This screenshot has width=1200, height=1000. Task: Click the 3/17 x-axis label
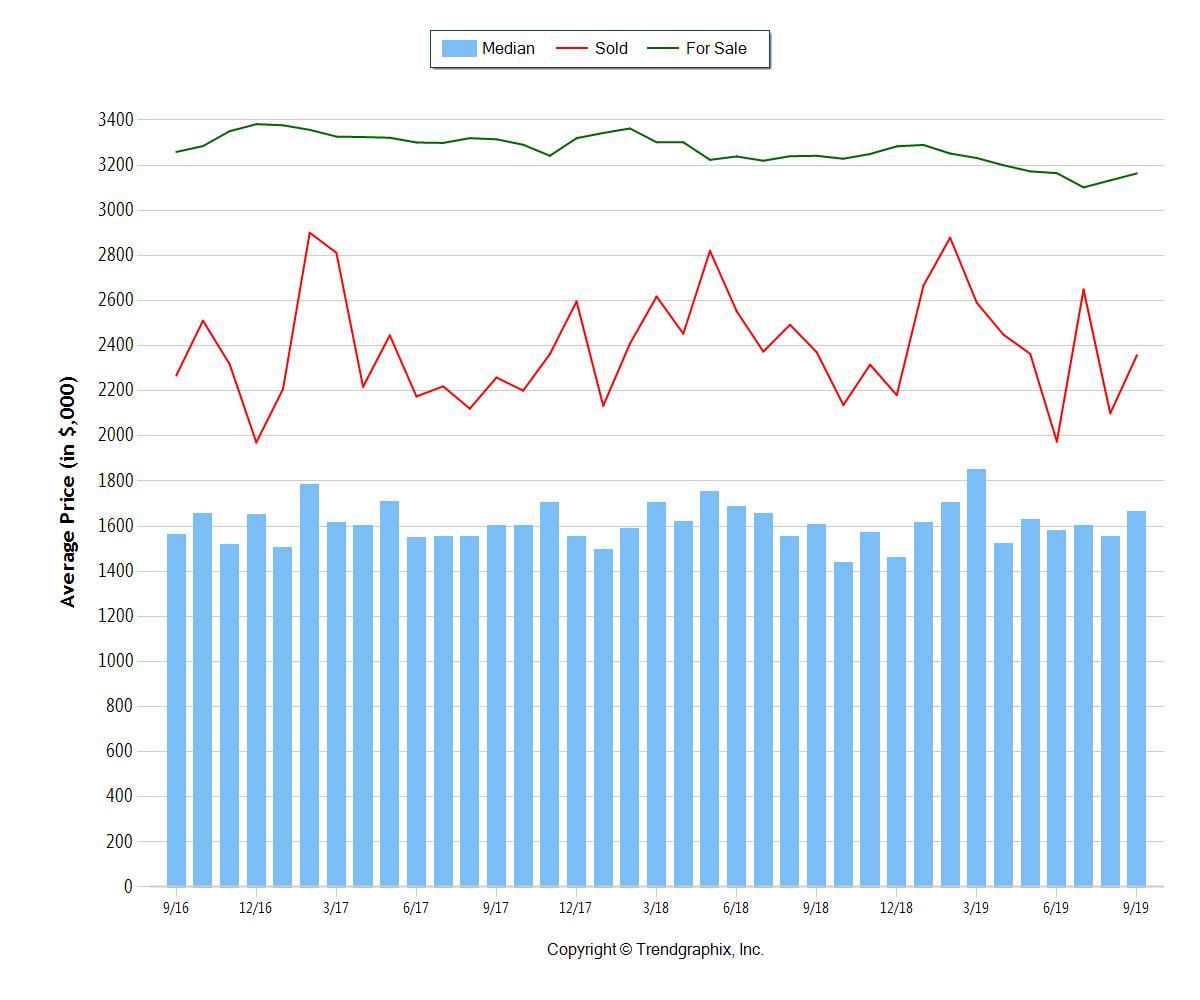coord(336,907)
